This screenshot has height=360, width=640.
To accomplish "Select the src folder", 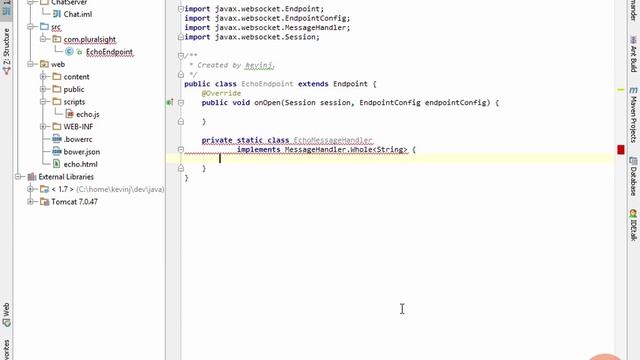I will tap(56, 27).
